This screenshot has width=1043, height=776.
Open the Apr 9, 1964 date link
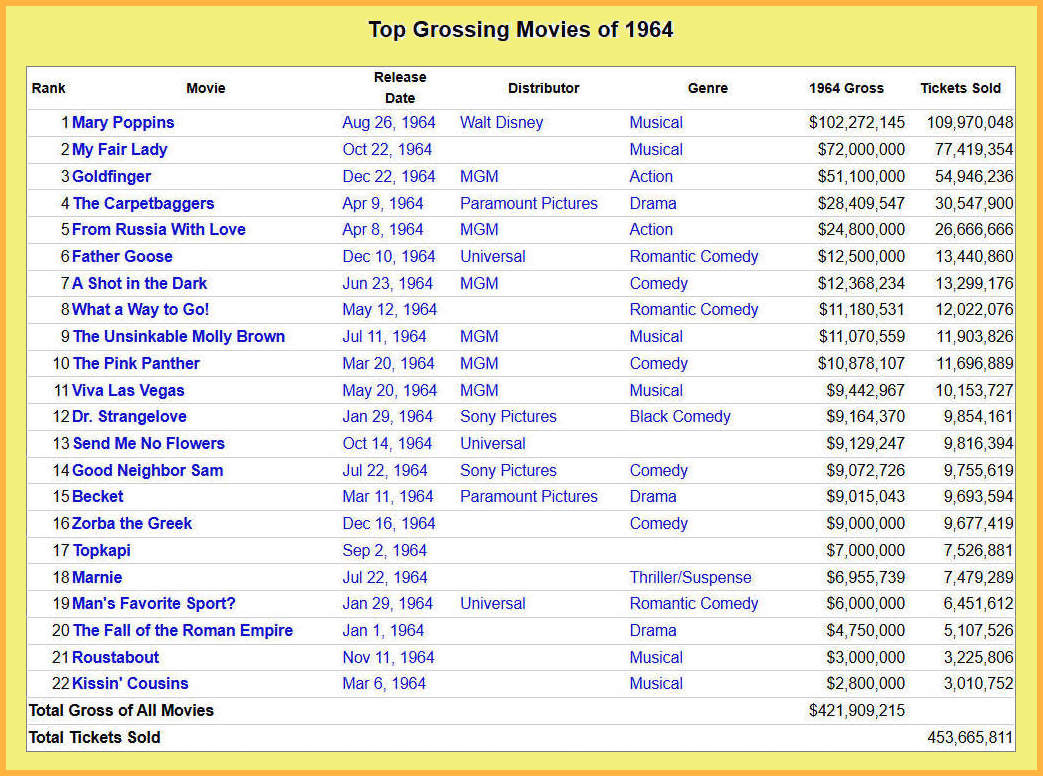tap(383, 203)
